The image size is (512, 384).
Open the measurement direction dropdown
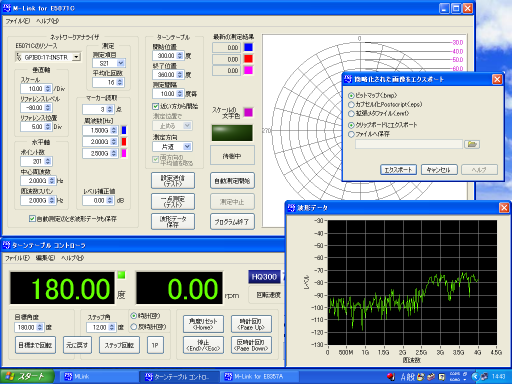point(187,146)
